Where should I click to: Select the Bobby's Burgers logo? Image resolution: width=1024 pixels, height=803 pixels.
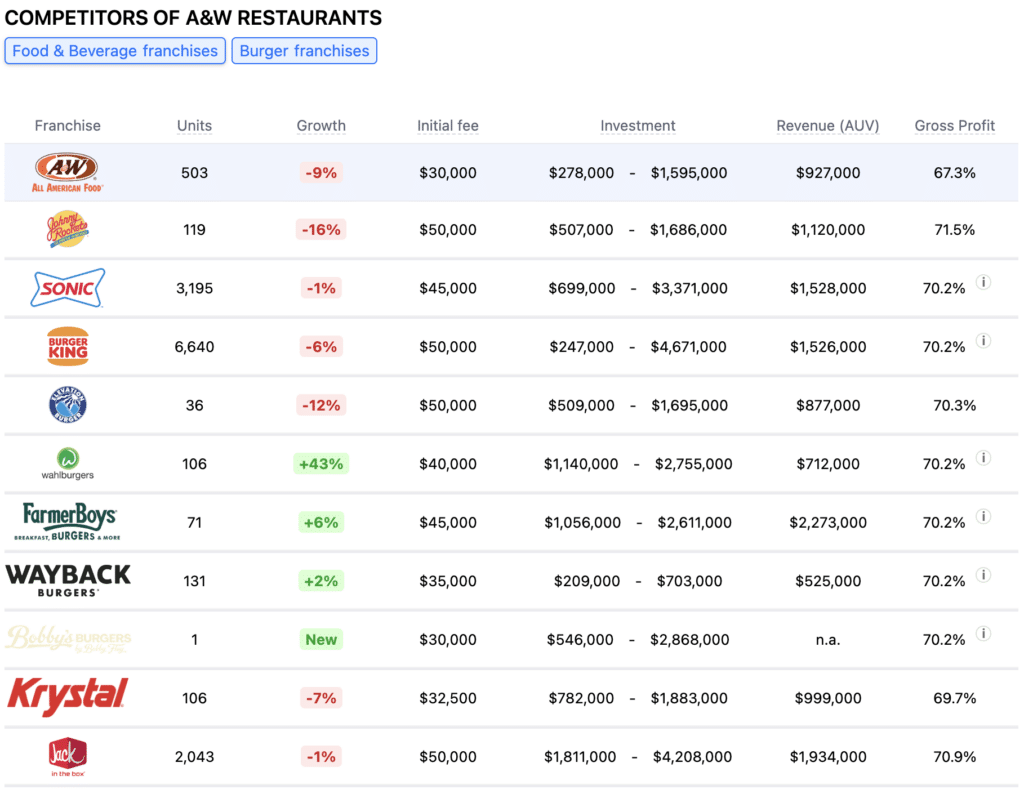(67, 639)
